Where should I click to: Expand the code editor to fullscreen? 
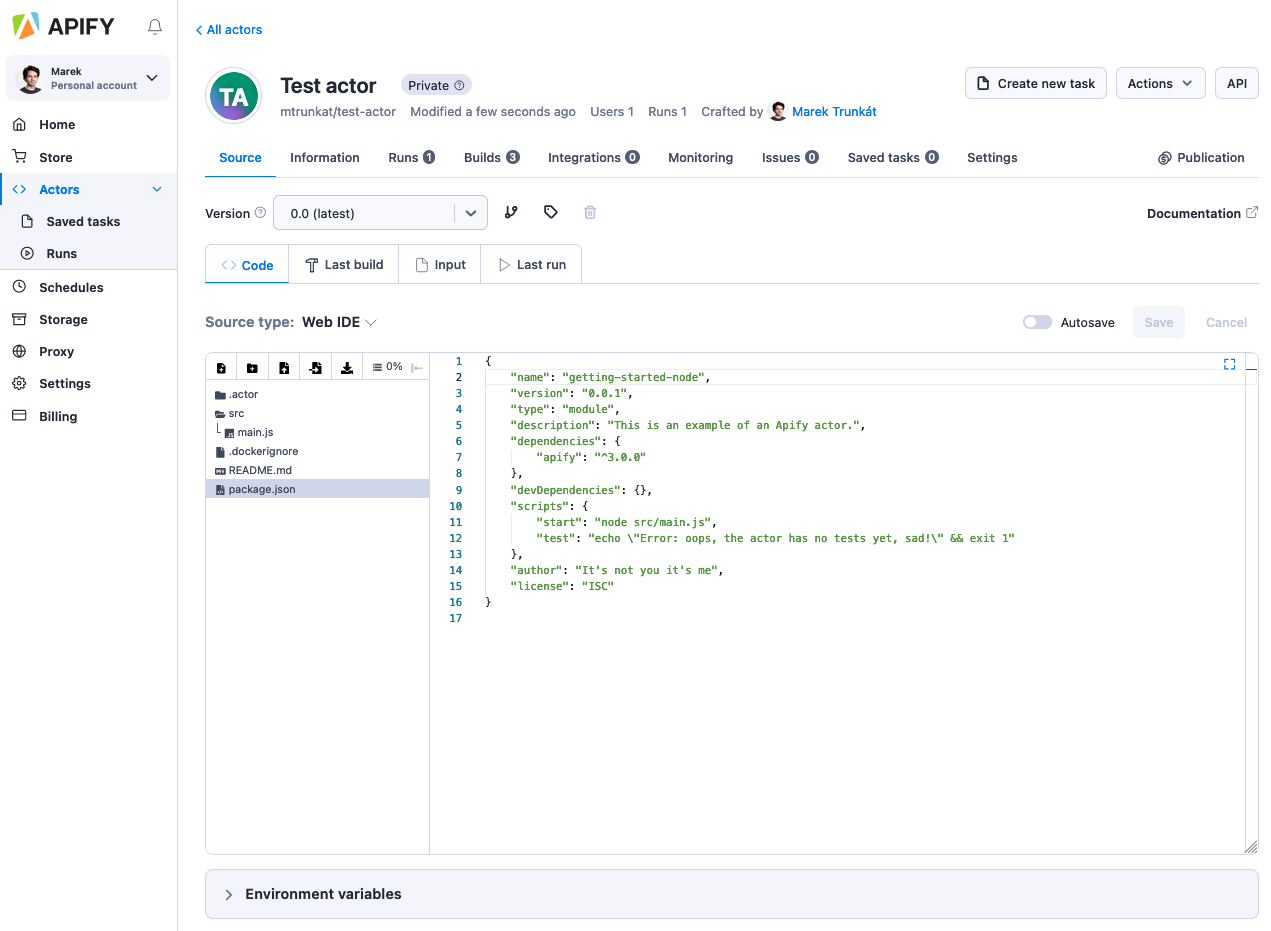[x=1229, y=364]
